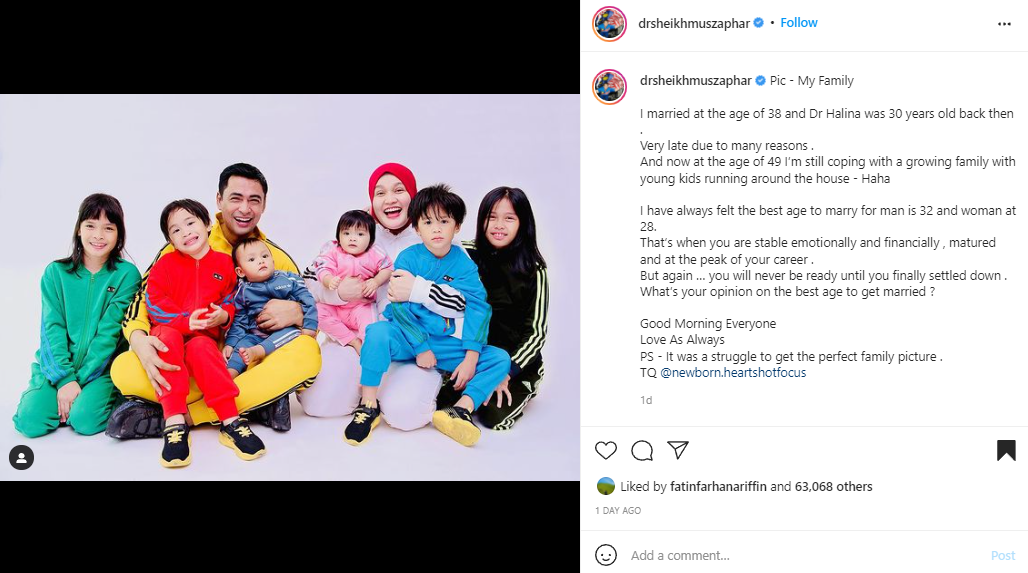Open drsheikhmuszaphar profile from header username
This screenshot has width=1028, height=573.
[x=694, y=24]
